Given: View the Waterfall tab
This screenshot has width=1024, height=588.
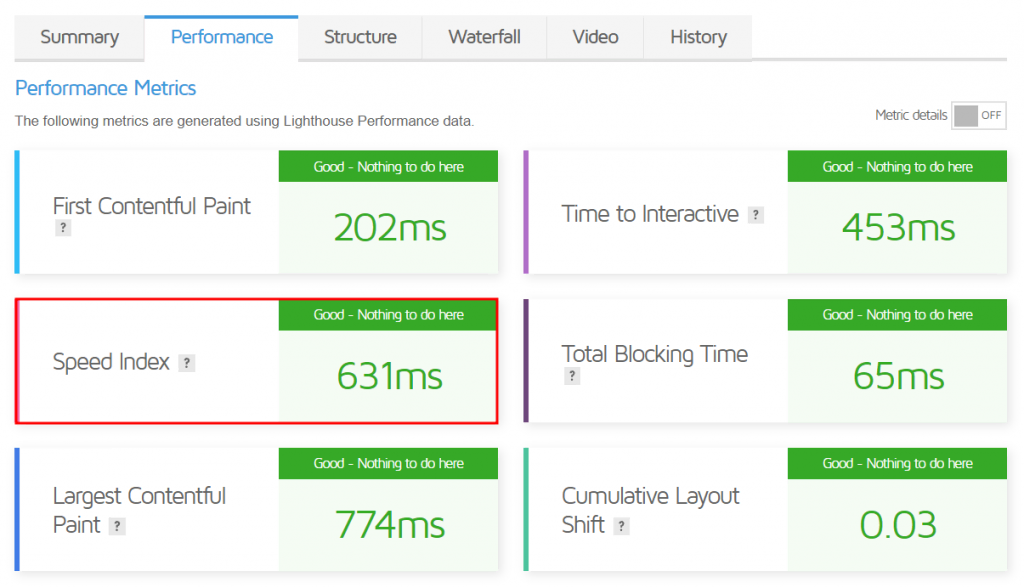Looking at the screenshot, I should (x=484, y=37).
